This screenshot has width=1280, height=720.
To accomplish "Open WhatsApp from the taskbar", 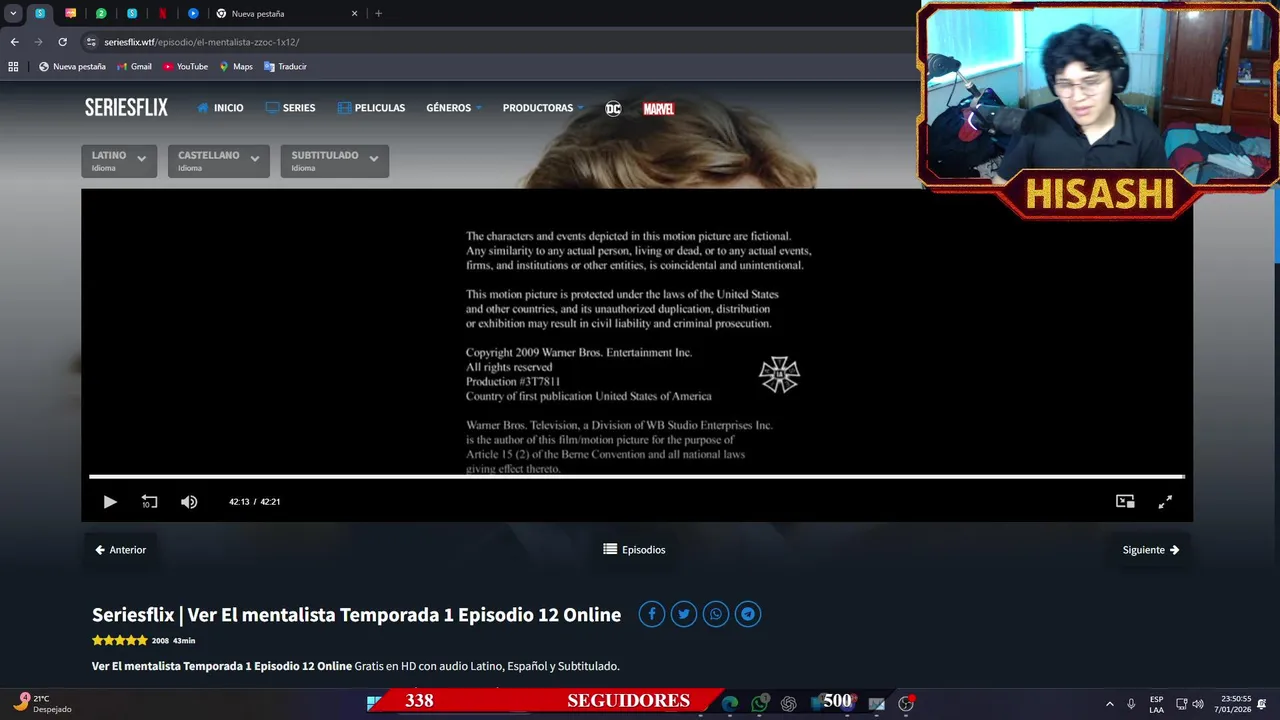I will point(759,704).
